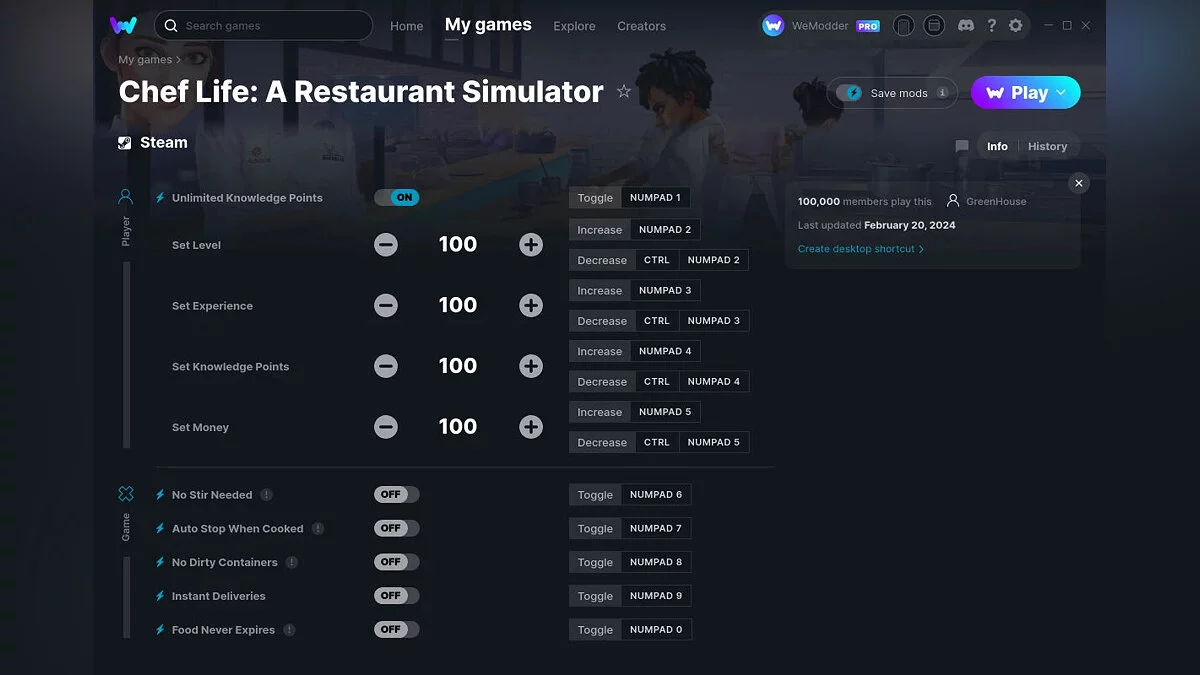Click the Discord icon in header
Screen dimensions: 1200x675
(966, 26)
